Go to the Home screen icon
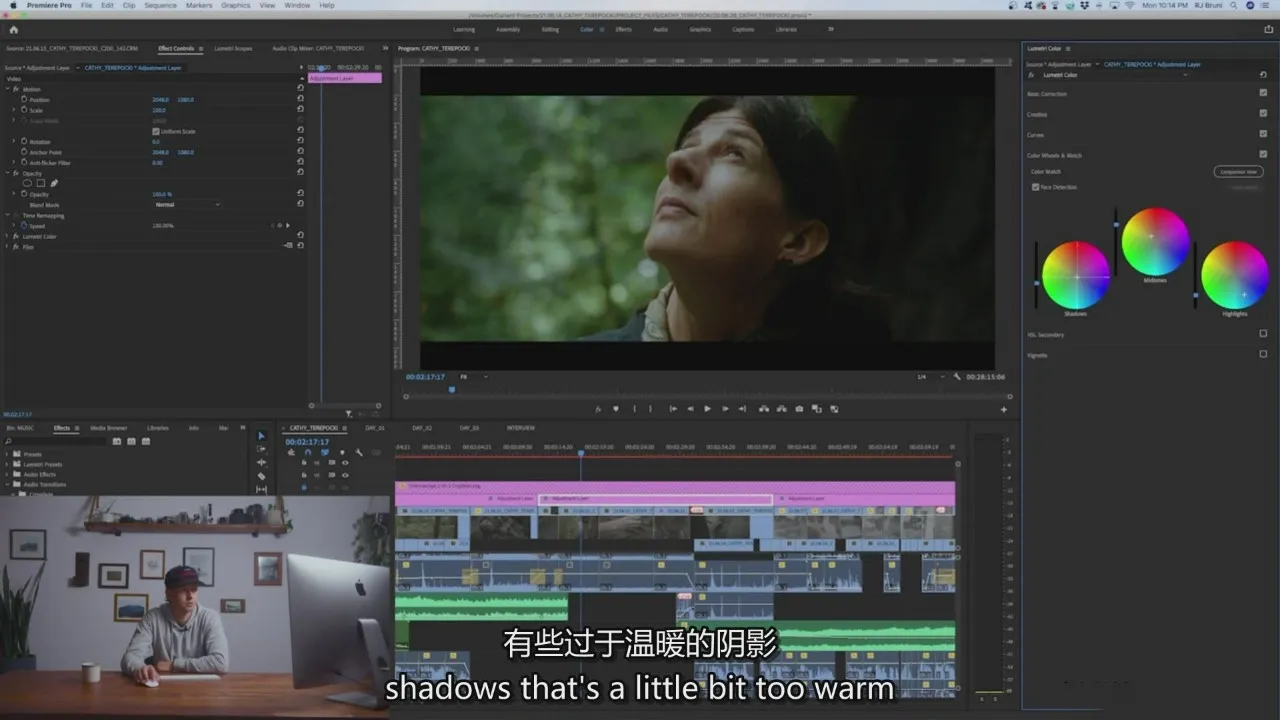 (13, 29)
